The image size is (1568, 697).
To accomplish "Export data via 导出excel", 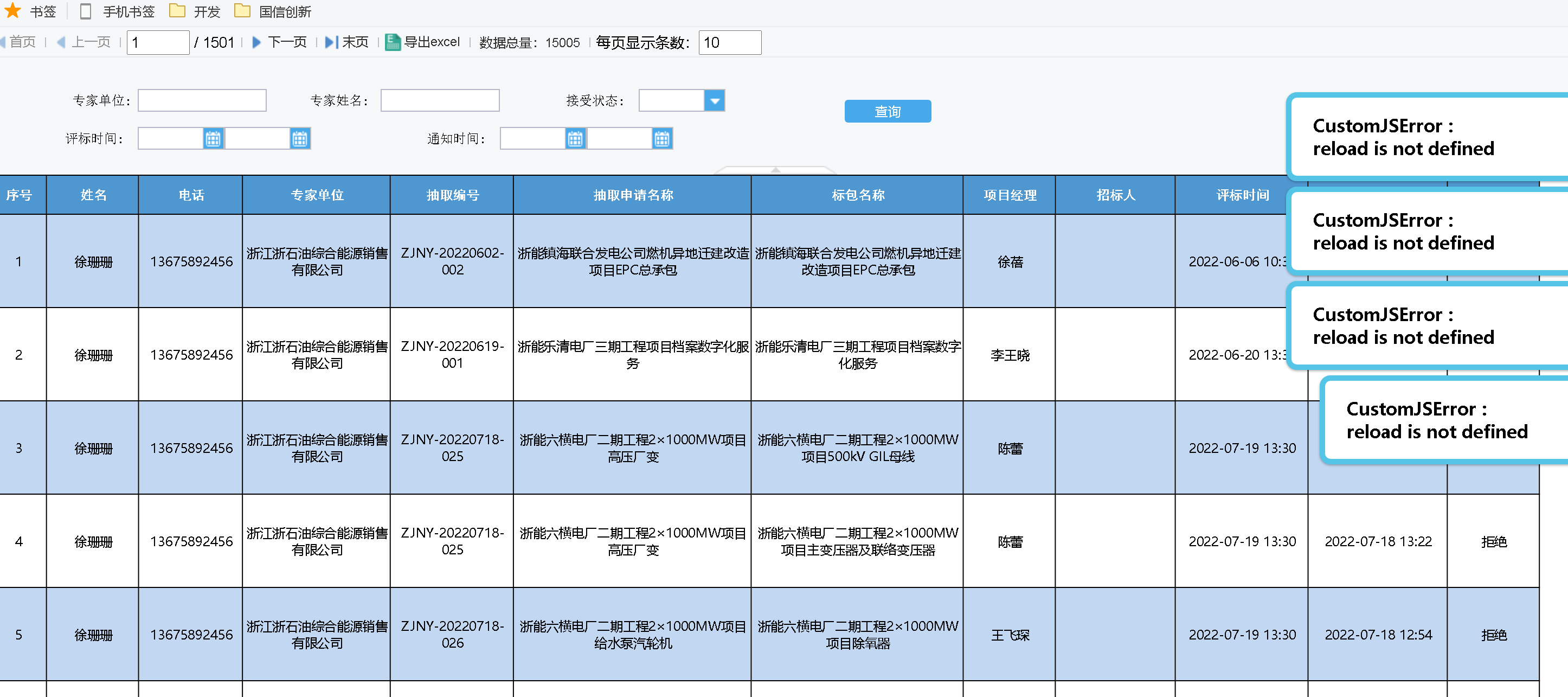I will (422, 42).
